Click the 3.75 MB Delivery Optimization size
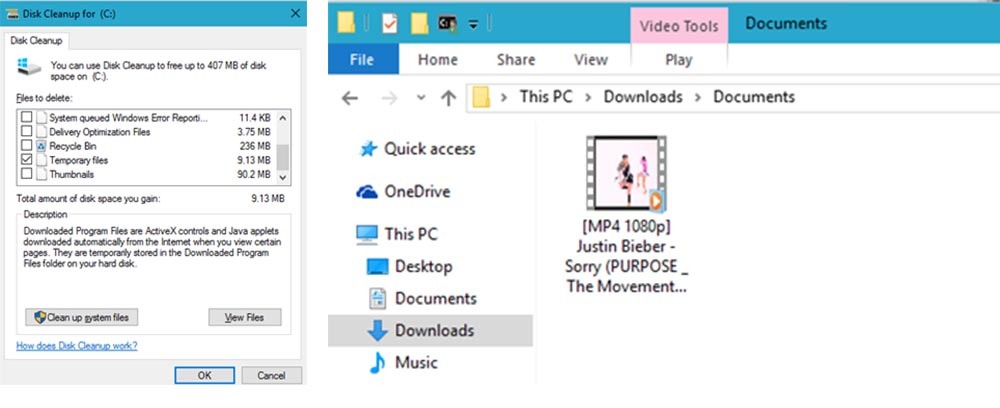 255,132
